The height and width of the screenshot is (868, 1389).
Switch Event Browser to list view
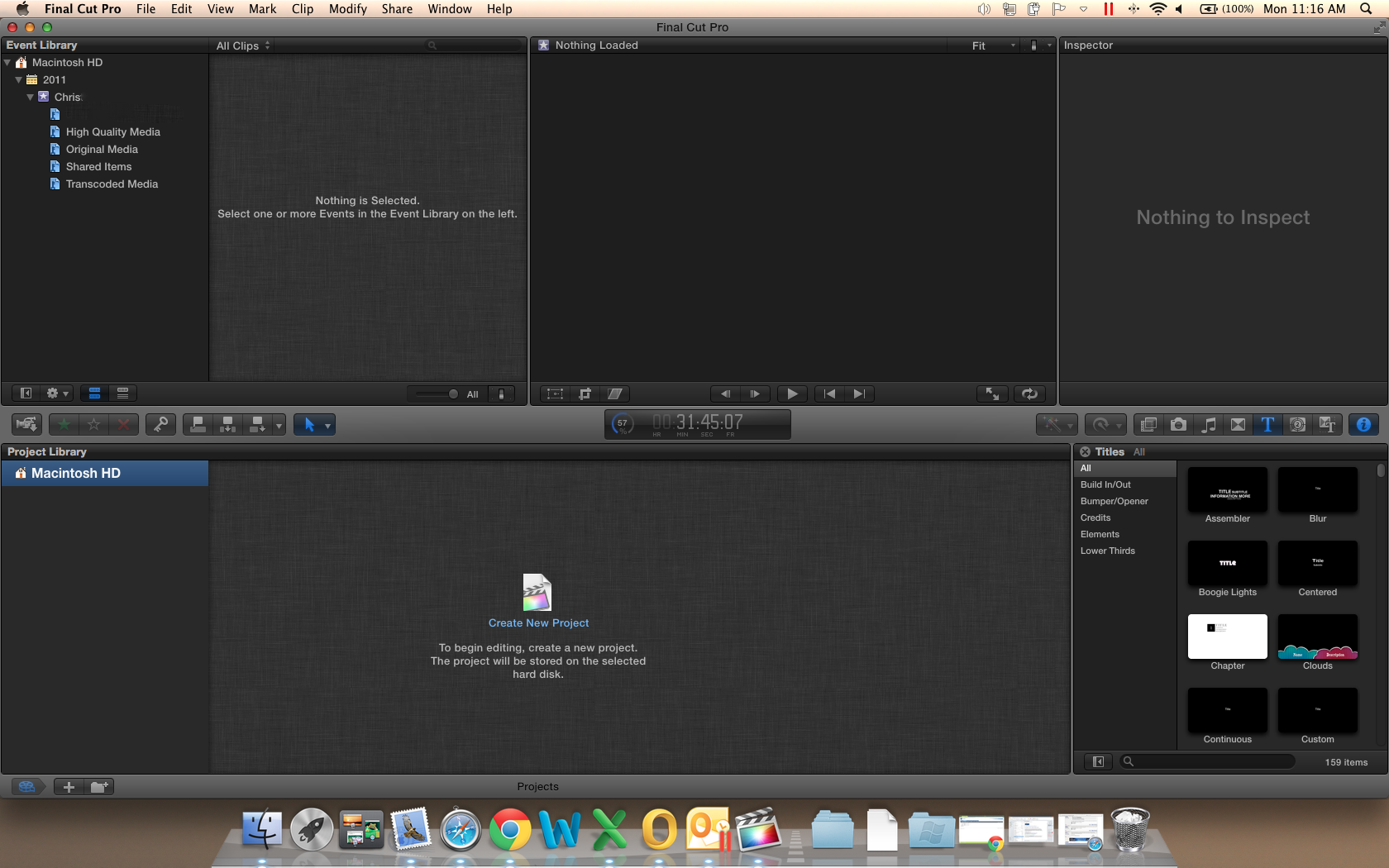coord(122,393)
